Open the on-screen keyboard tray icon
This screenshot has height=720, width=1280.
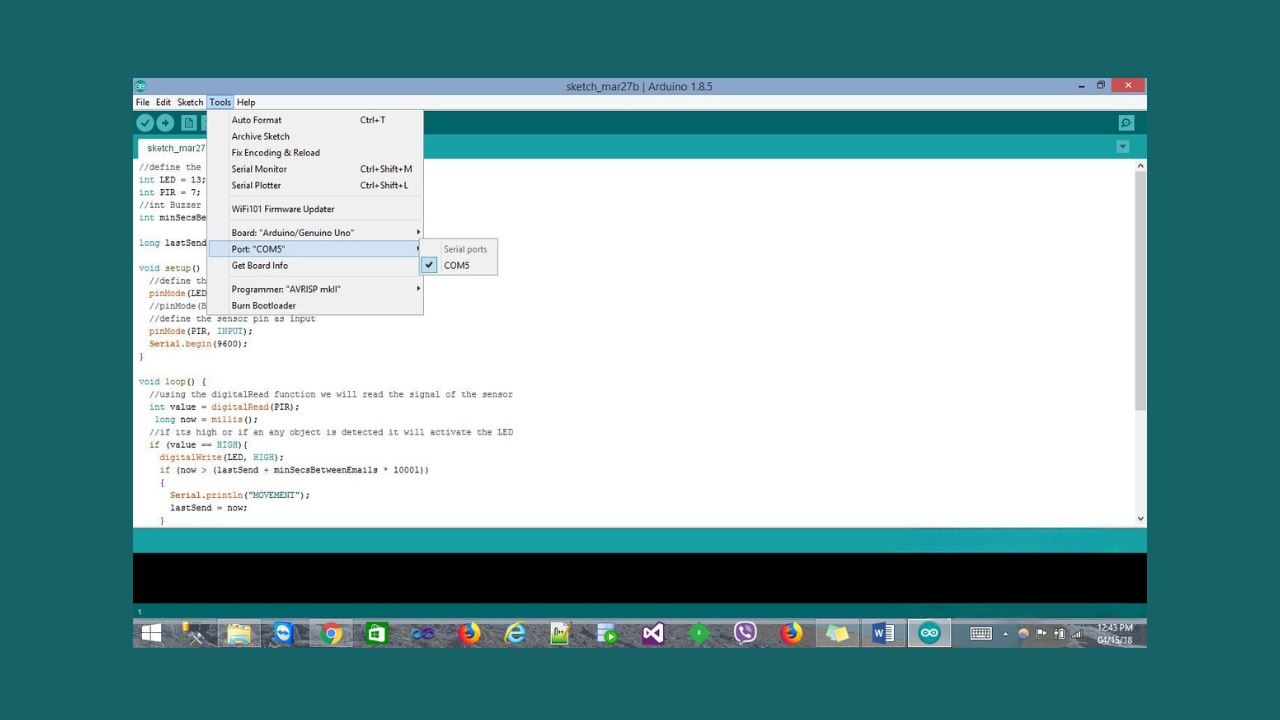981,633
